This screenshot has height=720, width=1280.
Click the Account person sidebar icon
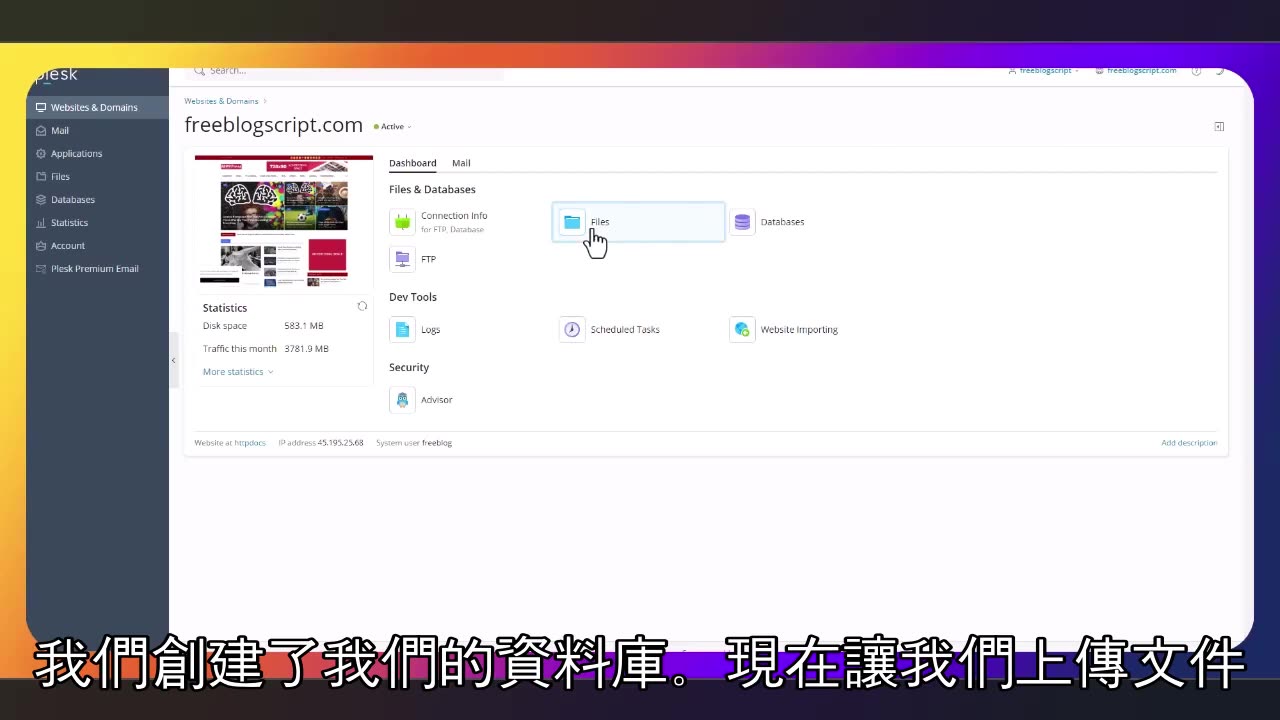(41, 245)
